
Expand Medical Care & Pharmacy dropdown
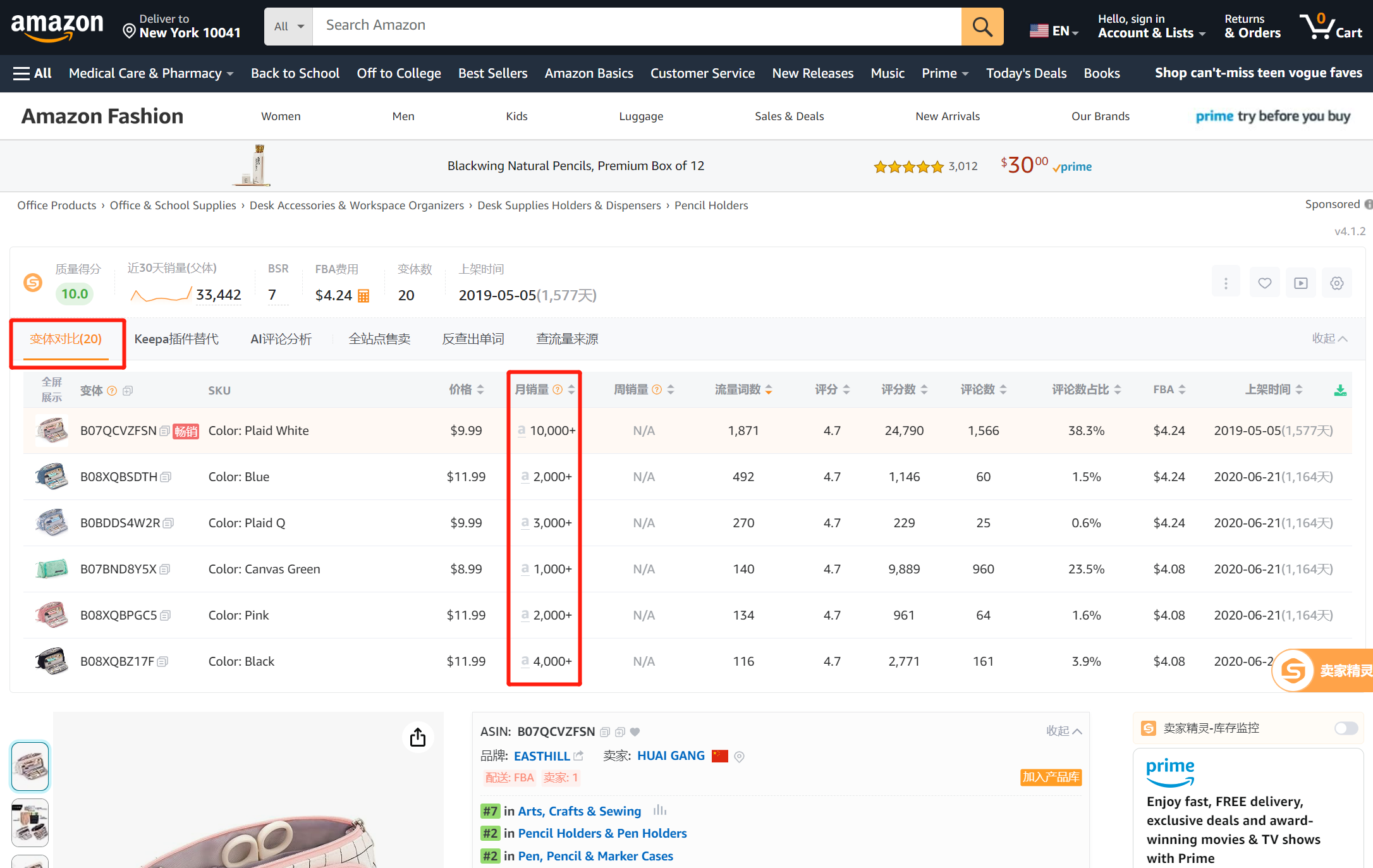[151, 73]
